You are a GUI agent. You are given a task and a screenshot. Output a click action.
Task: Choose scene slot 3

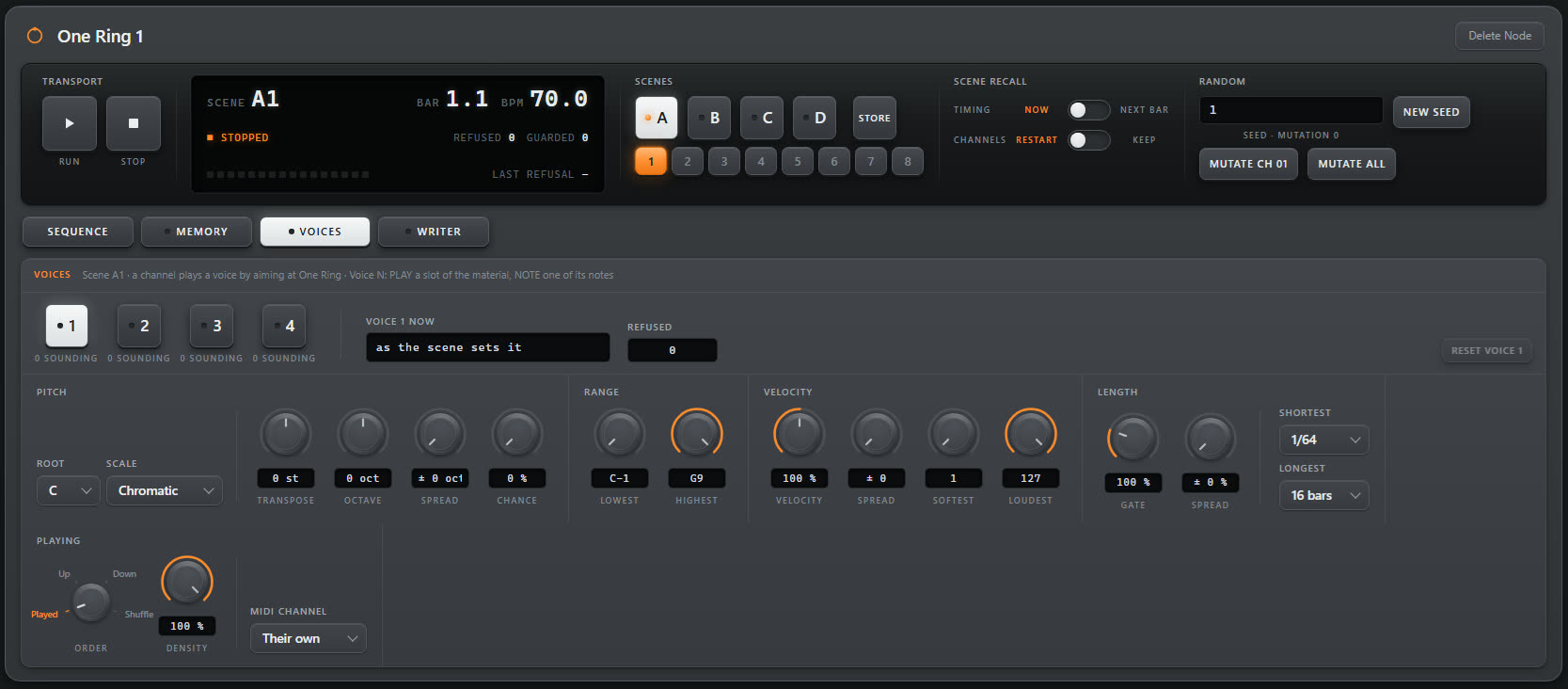pyautogui.click(x=724, y=161)
